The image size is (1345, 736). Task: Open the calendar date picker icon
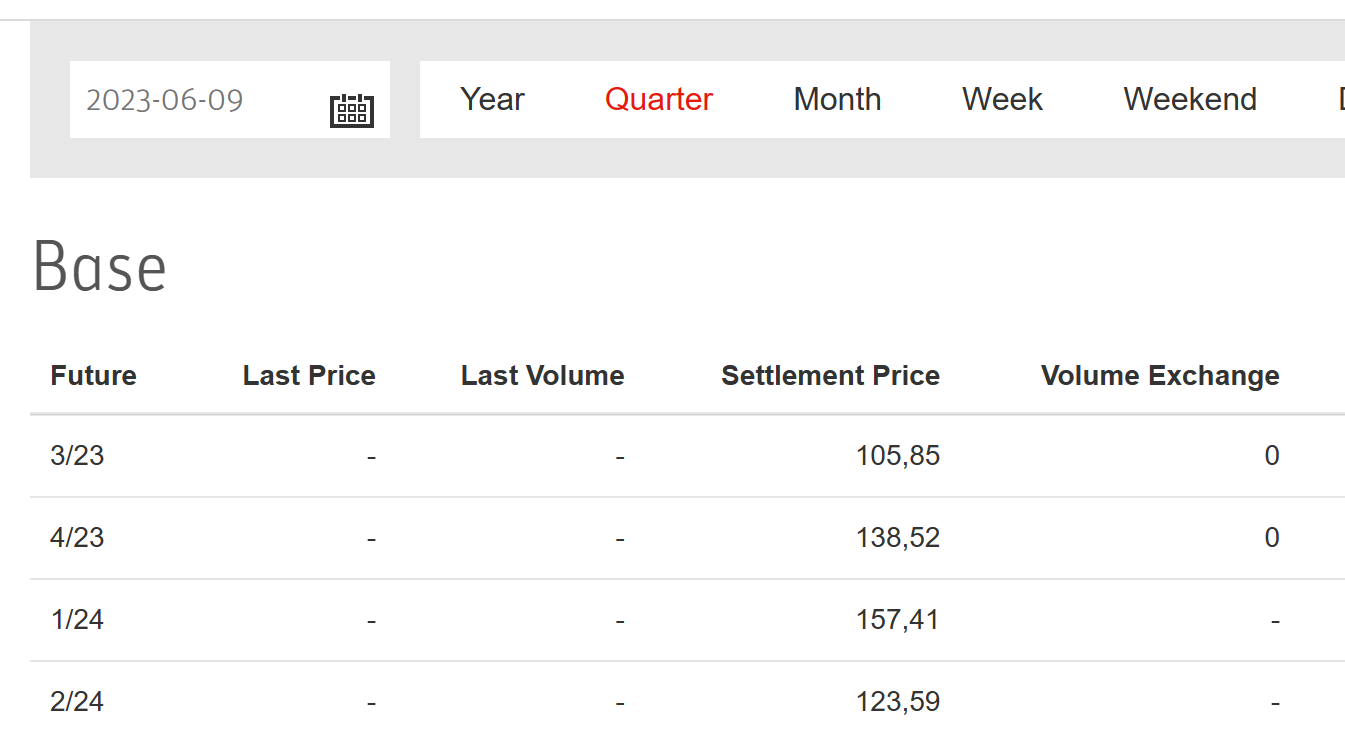tap(352, 109)
